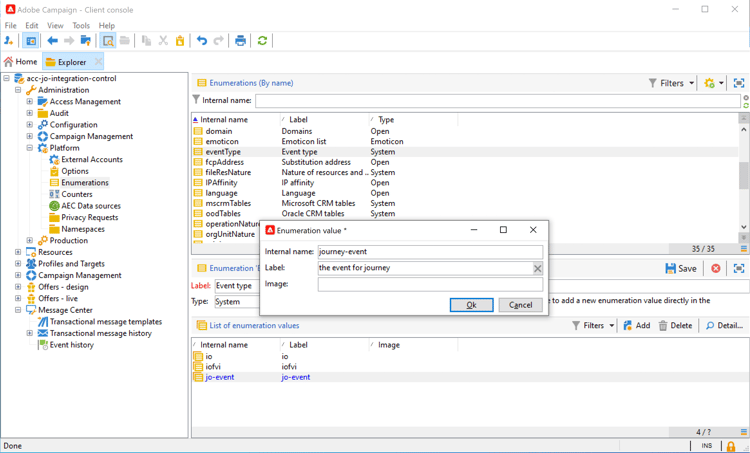The width and height of the screenshot is (750, 453).
Task: Expand the Production node
Action: pyautogui.click(x=30, y=241)
